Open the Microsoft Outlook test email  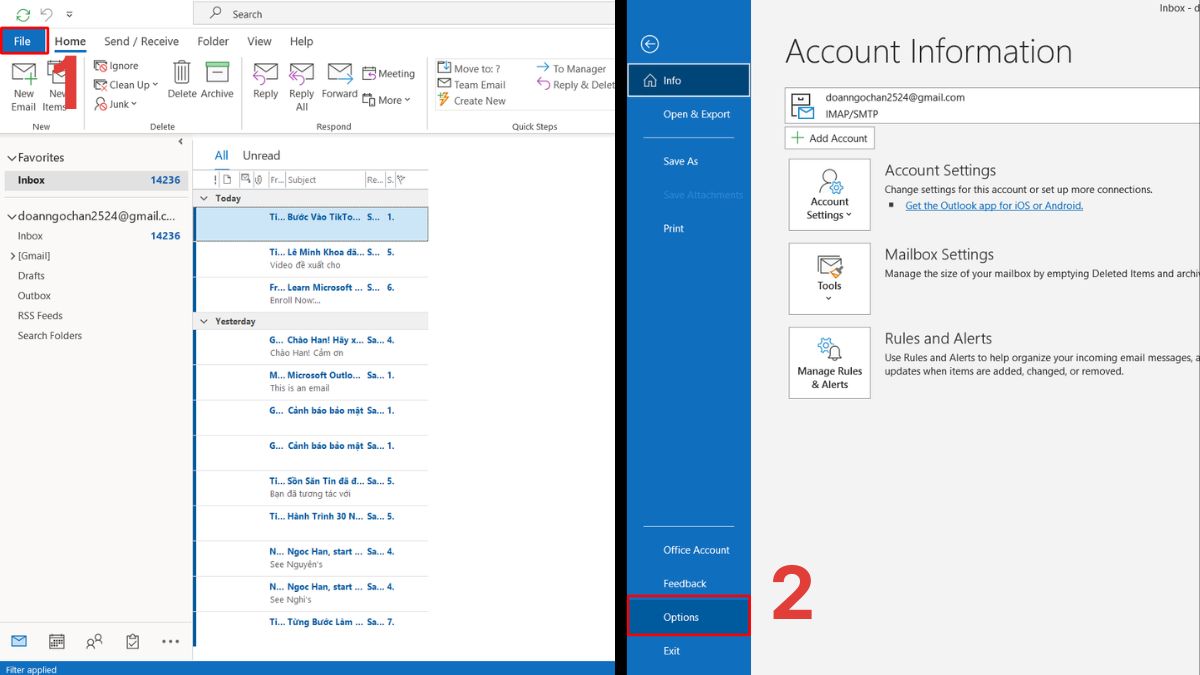pos(311,381)
